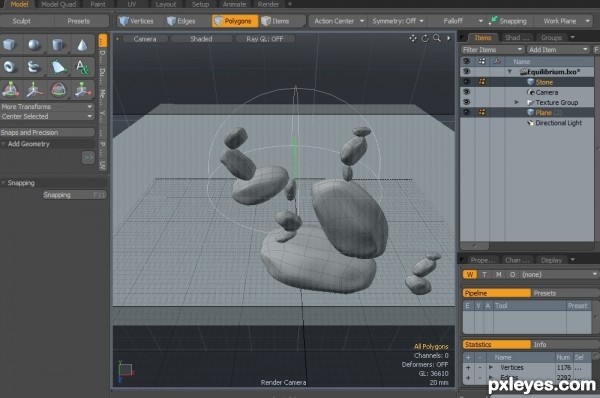Select the Tube primitive tool
This screenshot has height=398, width=600.
tap(34, 67)
